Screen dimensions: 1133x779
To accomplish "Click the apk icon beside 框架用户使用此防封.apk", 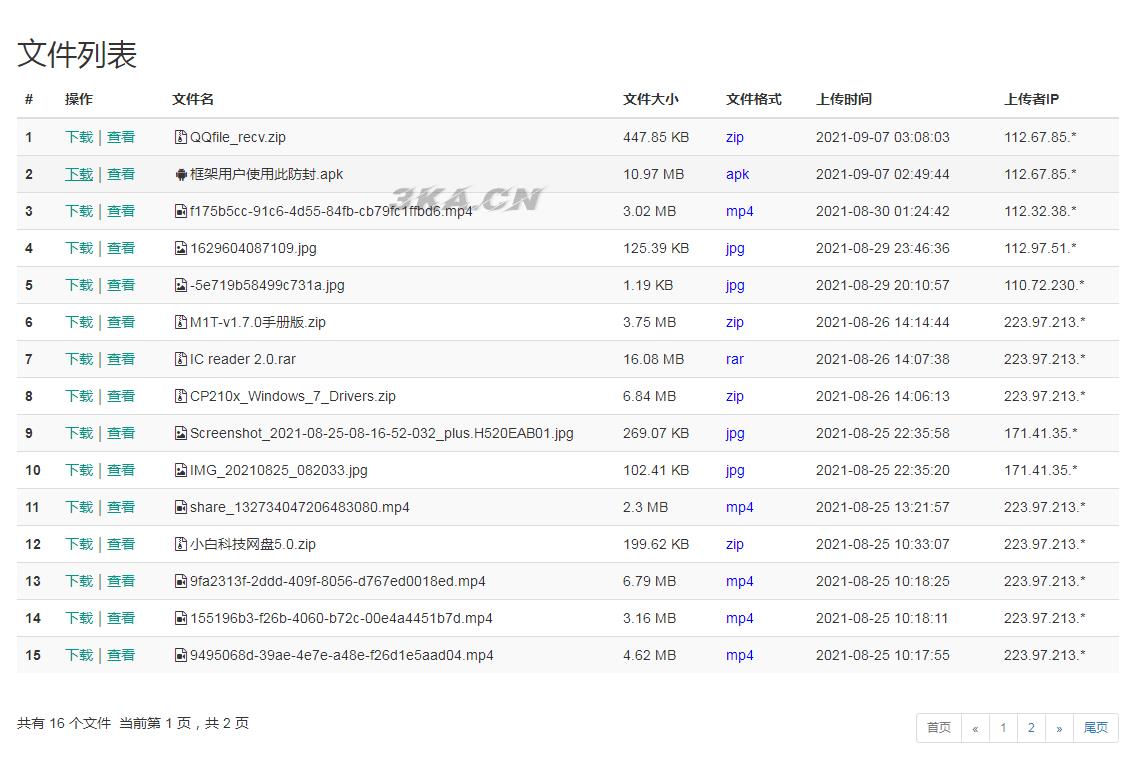I will coord(181,174).
